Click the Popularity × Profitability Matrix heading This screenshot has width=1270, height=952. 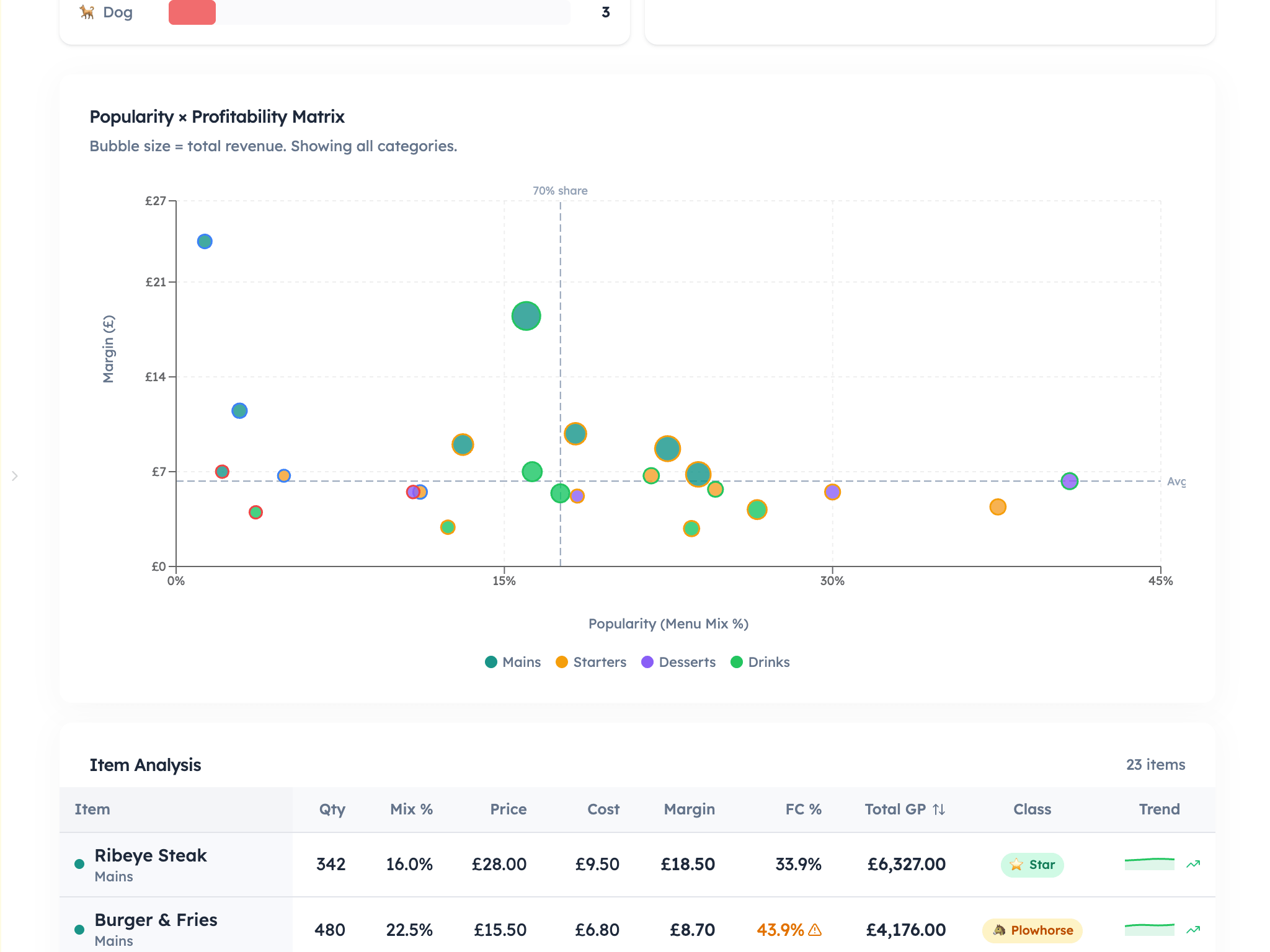coord(217,117)
